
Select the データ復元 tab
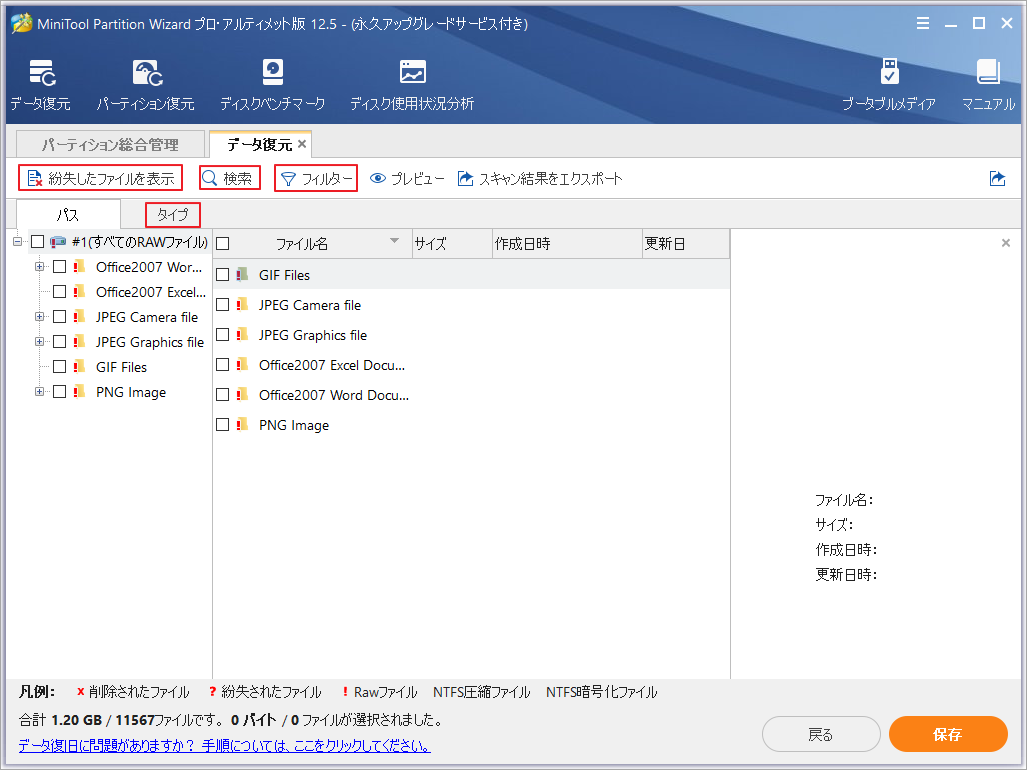coord(259,144)
